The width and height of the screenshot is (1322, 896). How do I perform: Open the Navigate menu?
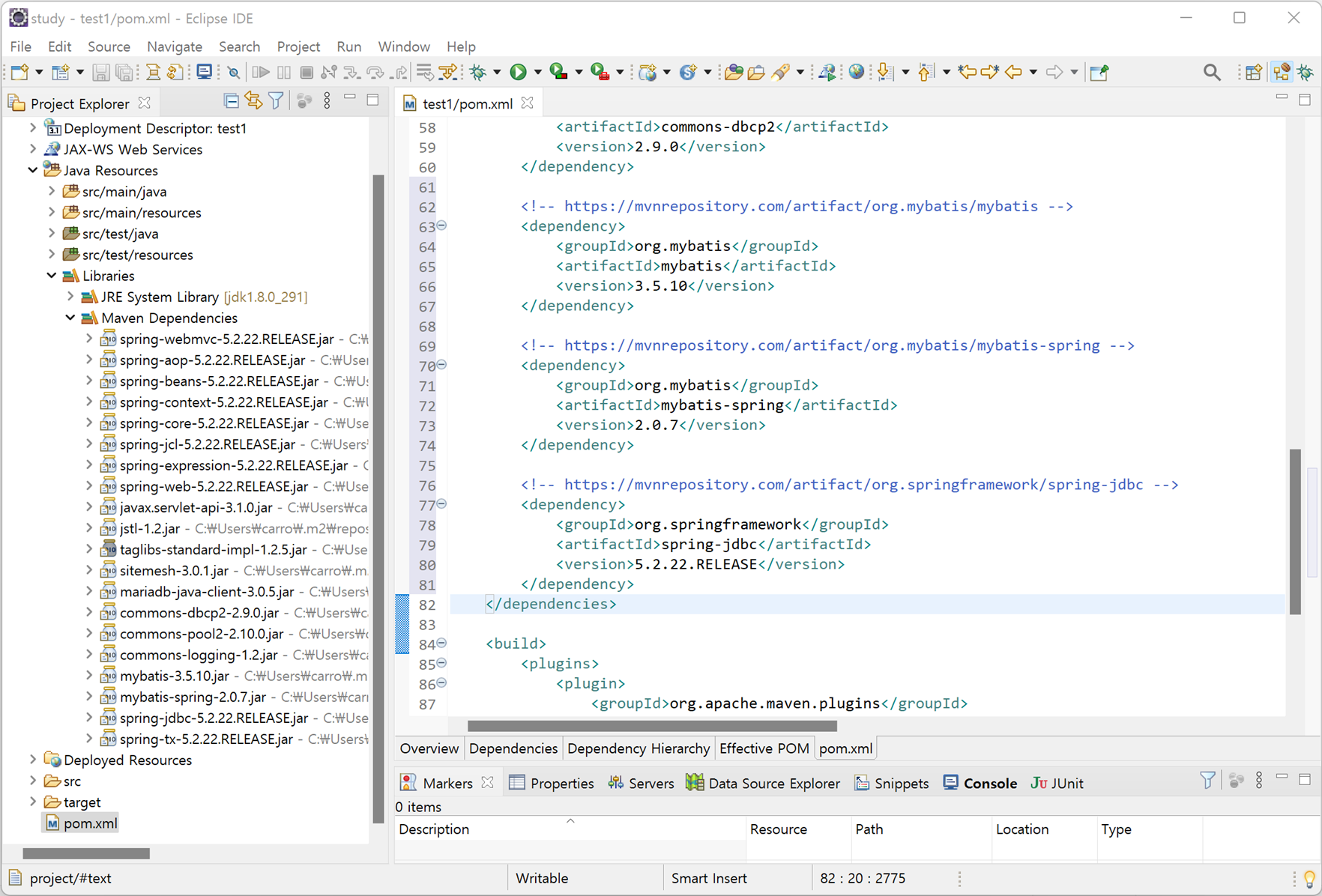pyautogui.click(x=175, y=46)
